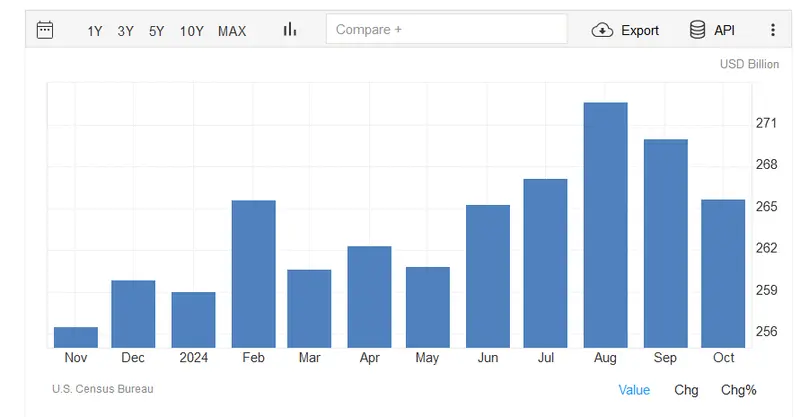Select the 1Y time range

tap(94, 31)
